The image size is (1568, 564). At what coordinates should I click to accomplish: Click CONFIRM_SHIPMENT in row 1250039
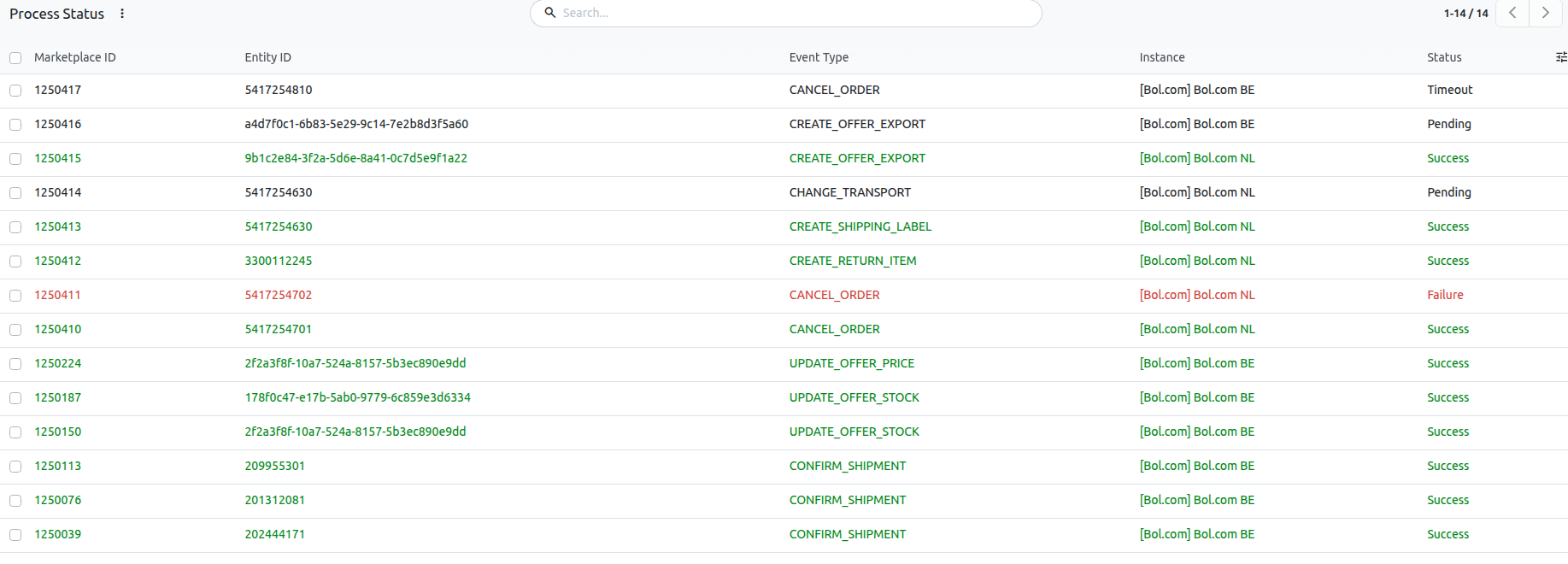tap(848, 534)
